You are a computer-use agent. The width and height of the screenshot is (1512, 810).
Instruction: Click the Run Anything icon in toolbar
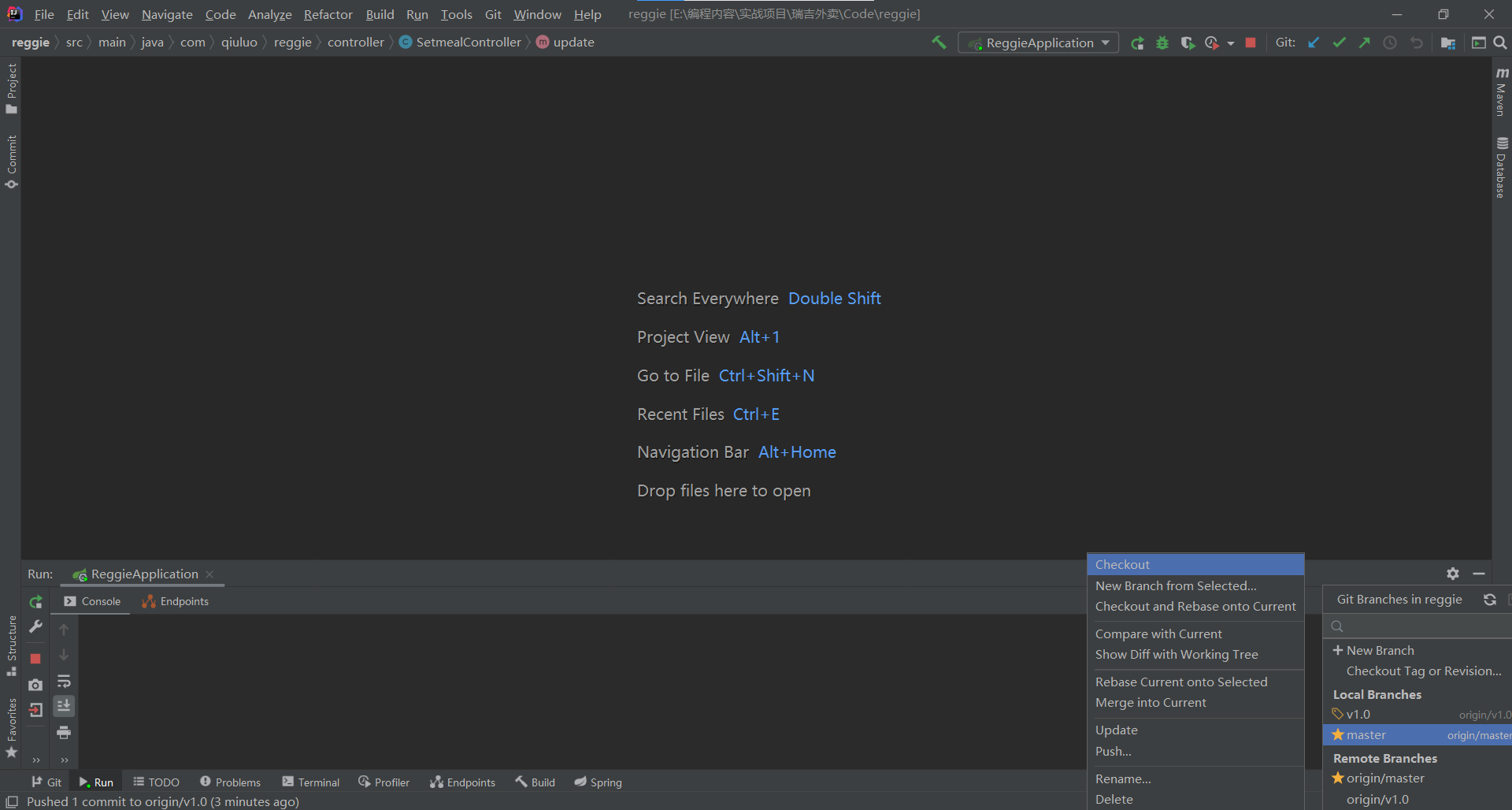1479,43
